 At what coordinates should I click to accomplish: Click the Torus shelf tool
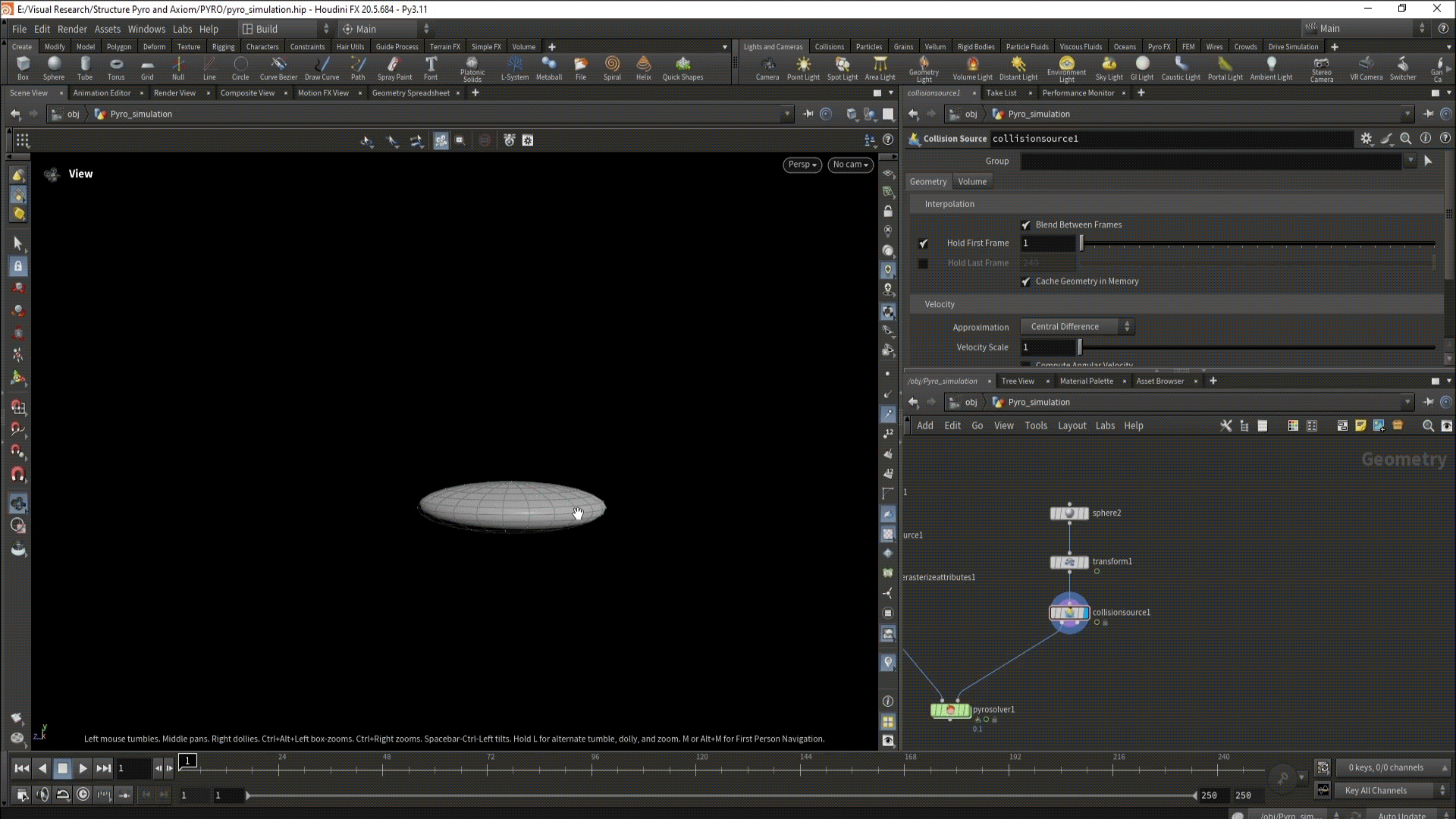click(x=115, y=67)
